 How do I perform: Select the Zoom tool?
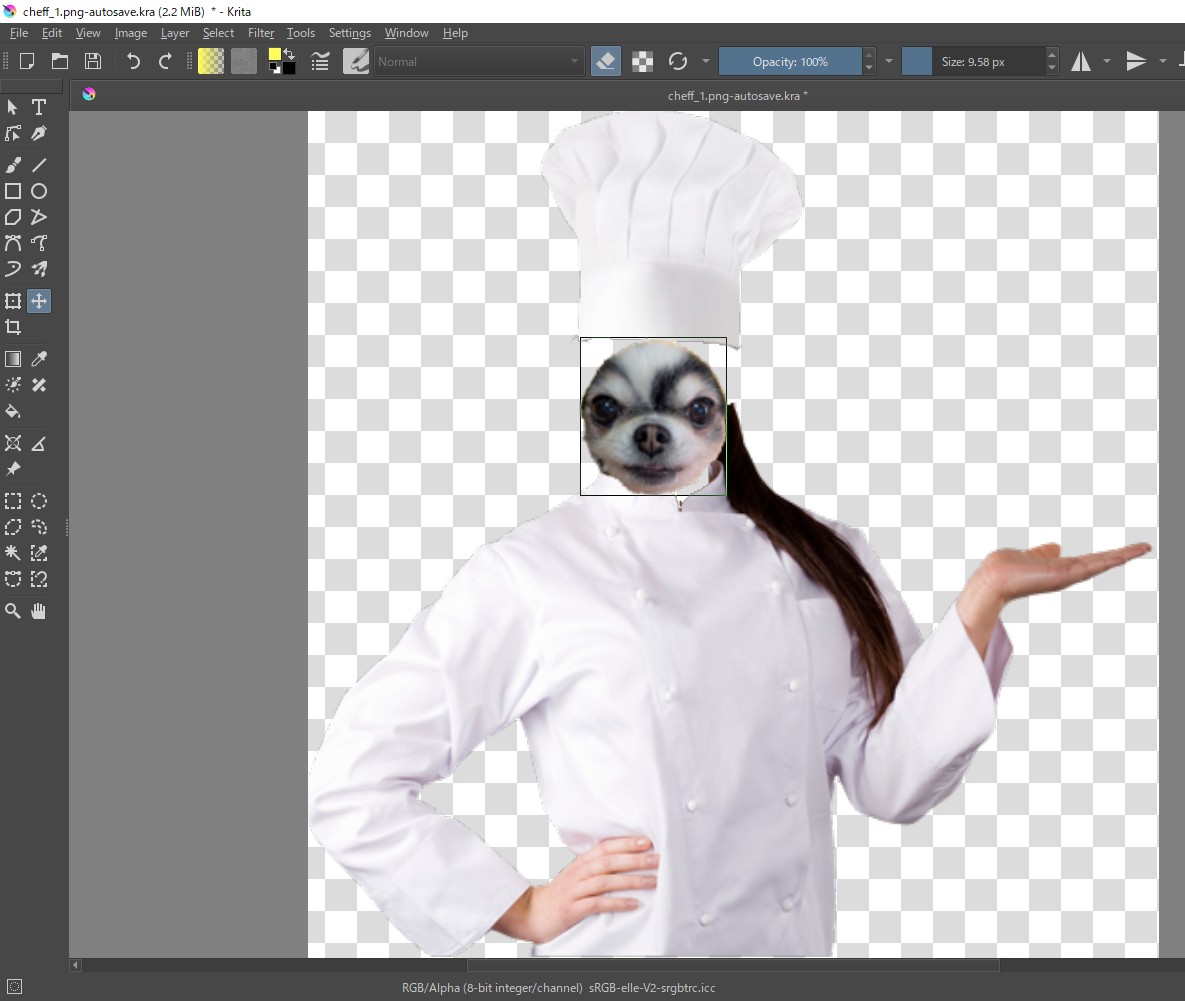click(x=13, y=611)
